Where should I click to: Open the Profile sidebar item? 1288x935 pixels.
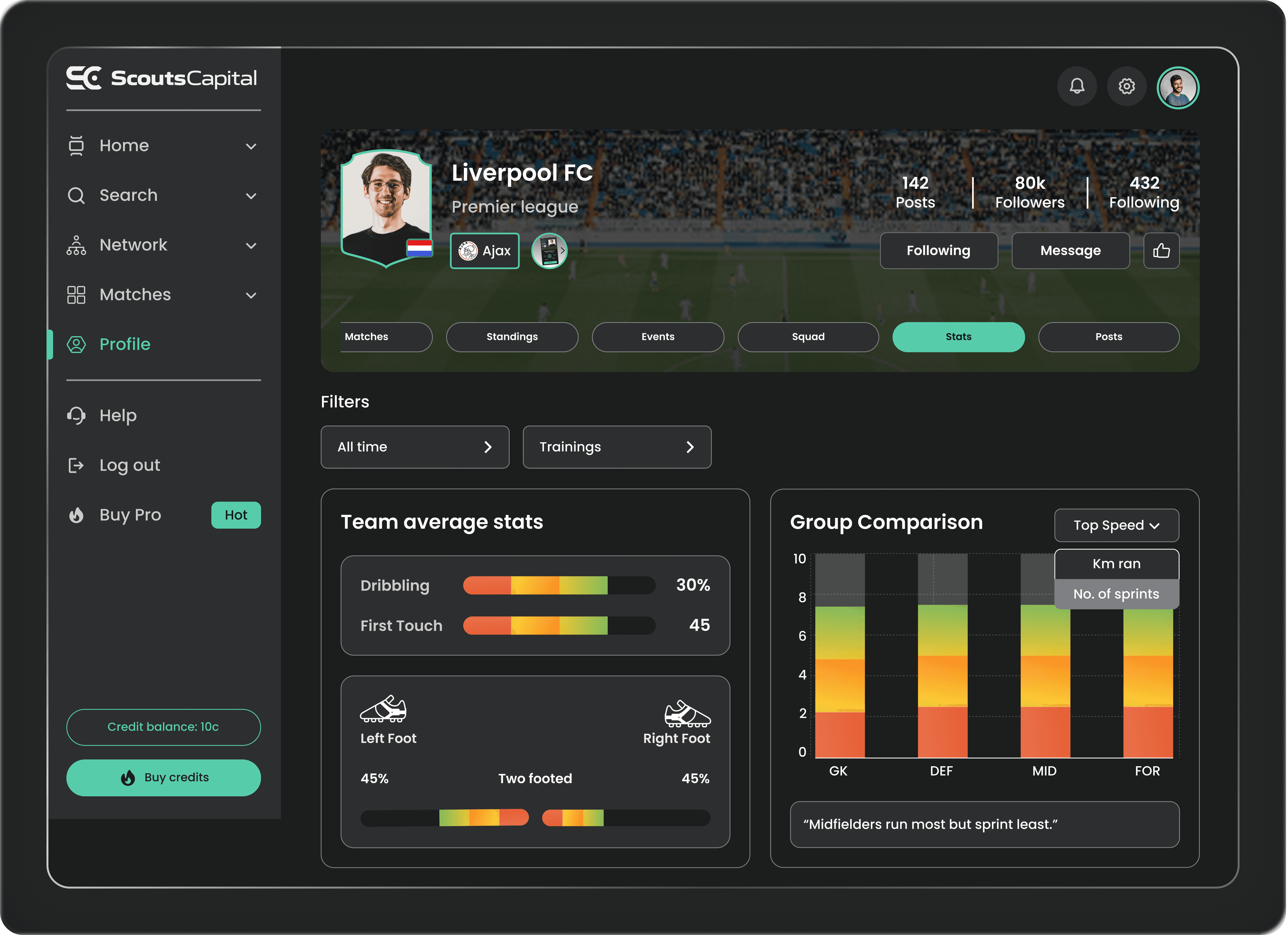(164, 345)
